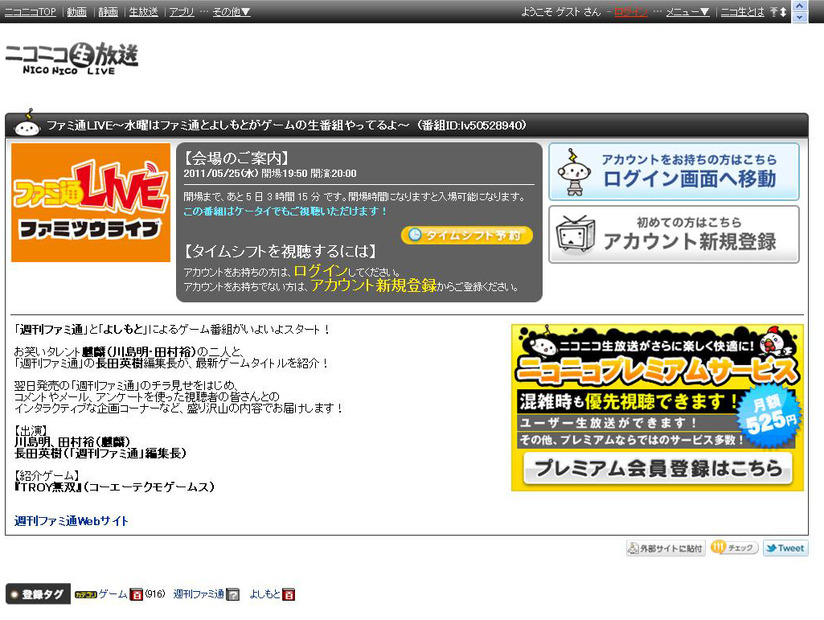Screen dimensions: 824x620
Task: Click the yellow アカウント新規登録 link
Action: tap(374, 285)
